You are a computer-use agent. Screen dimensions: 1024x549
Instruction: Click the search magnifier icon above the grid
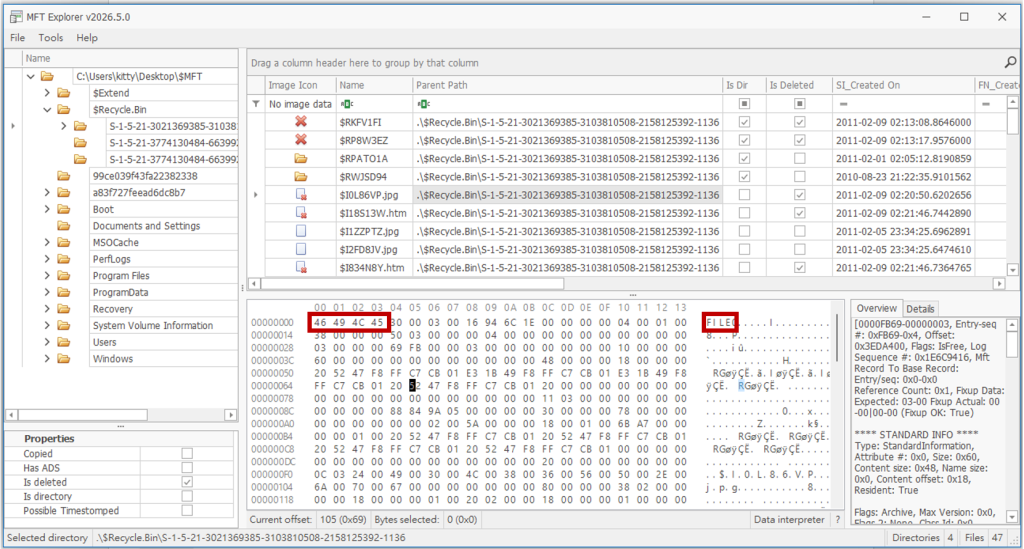(x=1010, y=62)
